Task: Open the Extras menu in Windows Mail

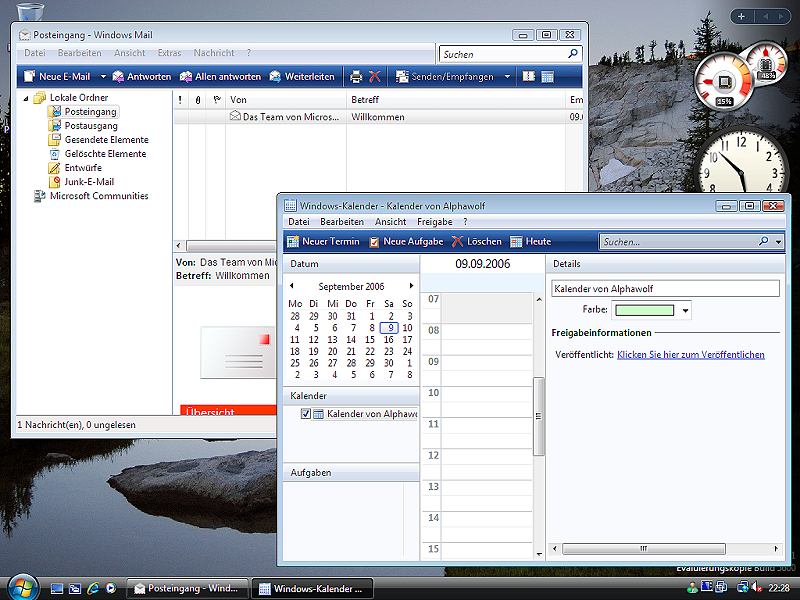Action: [169, 52]
